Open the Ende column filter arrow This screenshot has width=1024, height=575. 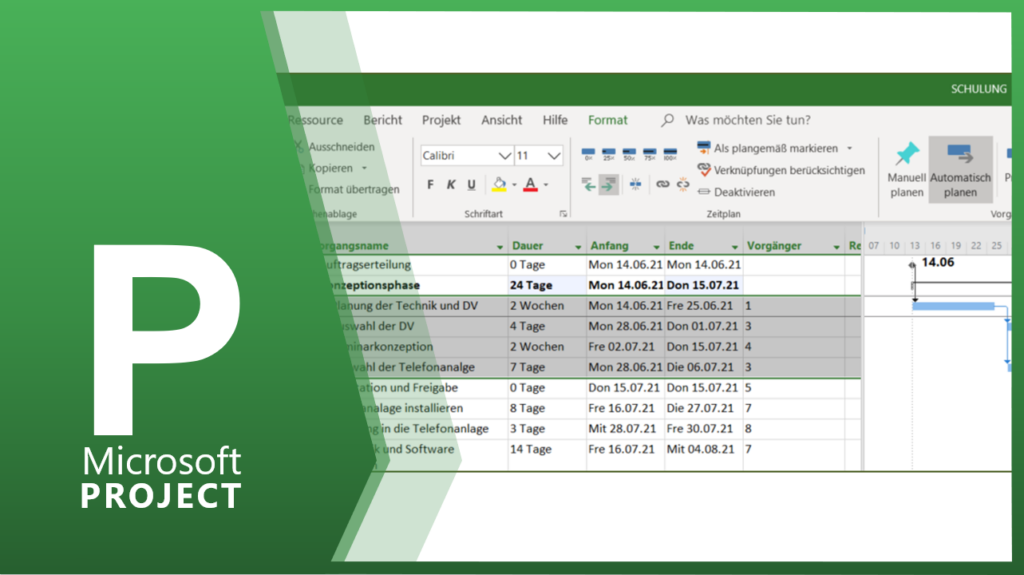(735, 246)
